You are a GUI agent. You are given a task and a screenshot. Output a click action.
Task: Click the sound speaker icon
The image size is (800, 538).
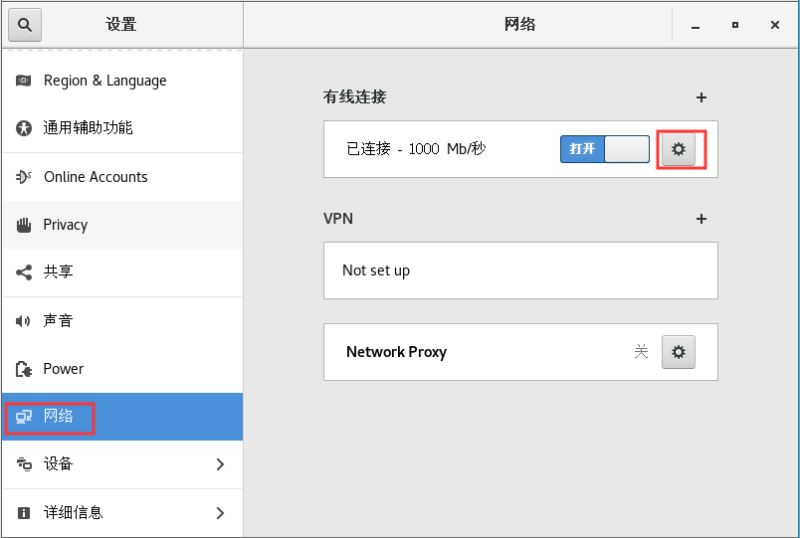[x=24, y=321]
